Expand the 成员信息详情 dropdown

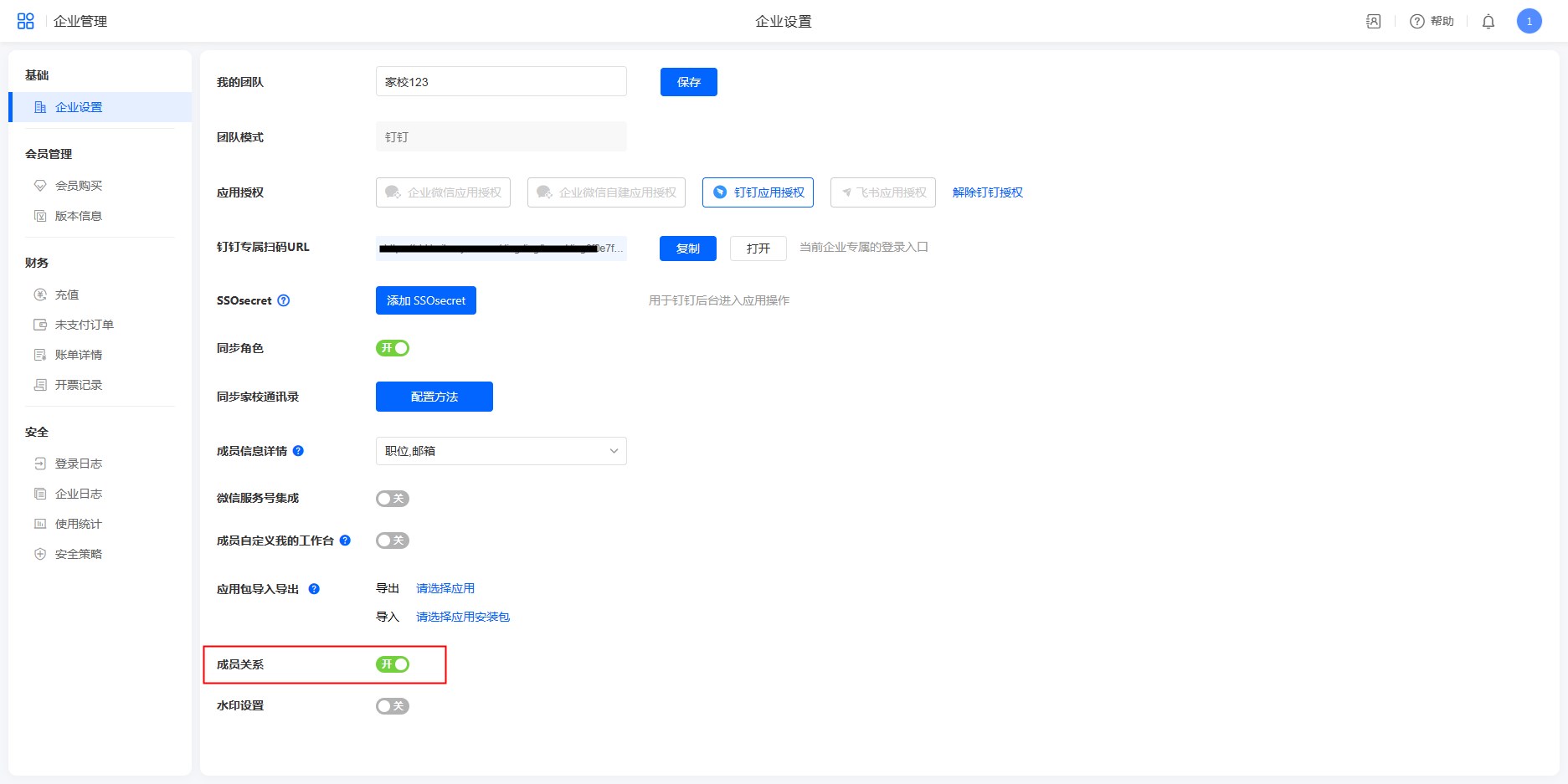click(x=501, y=451)
